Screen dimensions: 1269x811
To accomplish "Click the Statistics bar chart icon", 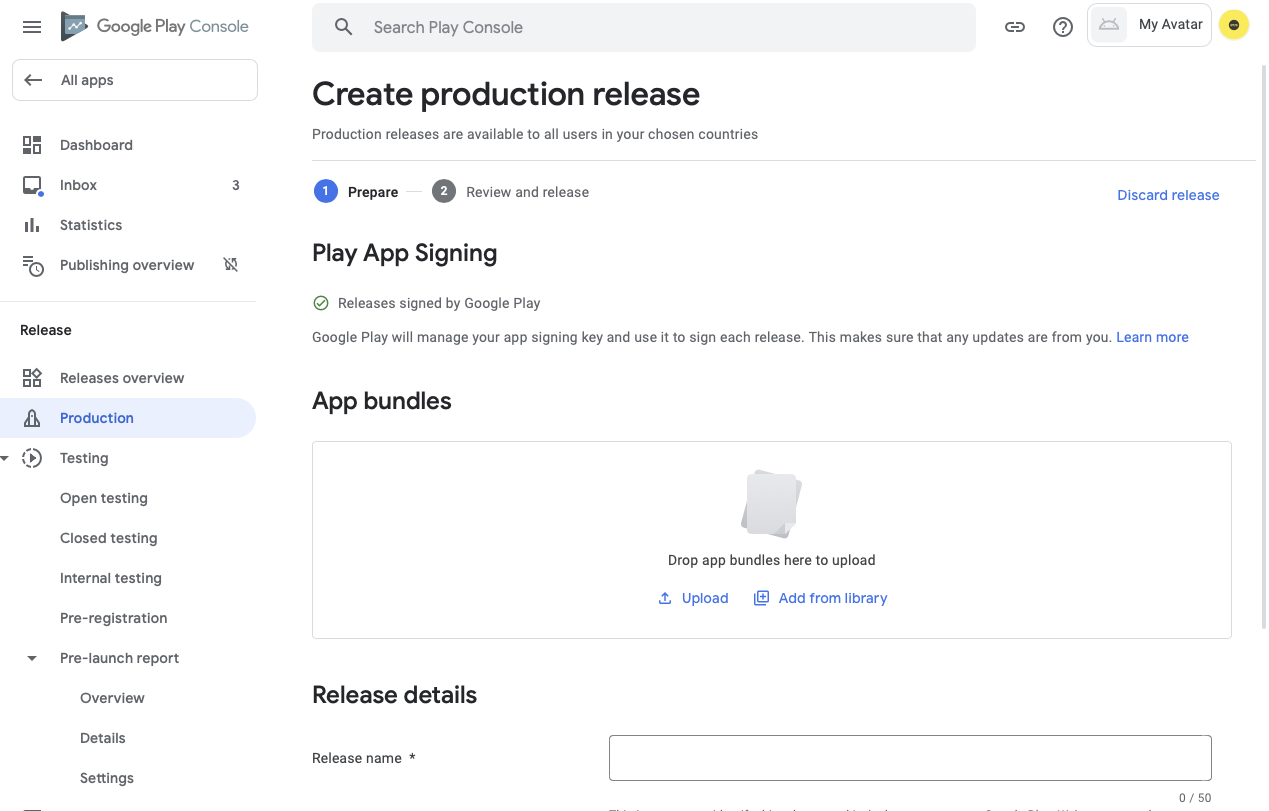I will tap(32, 225).
